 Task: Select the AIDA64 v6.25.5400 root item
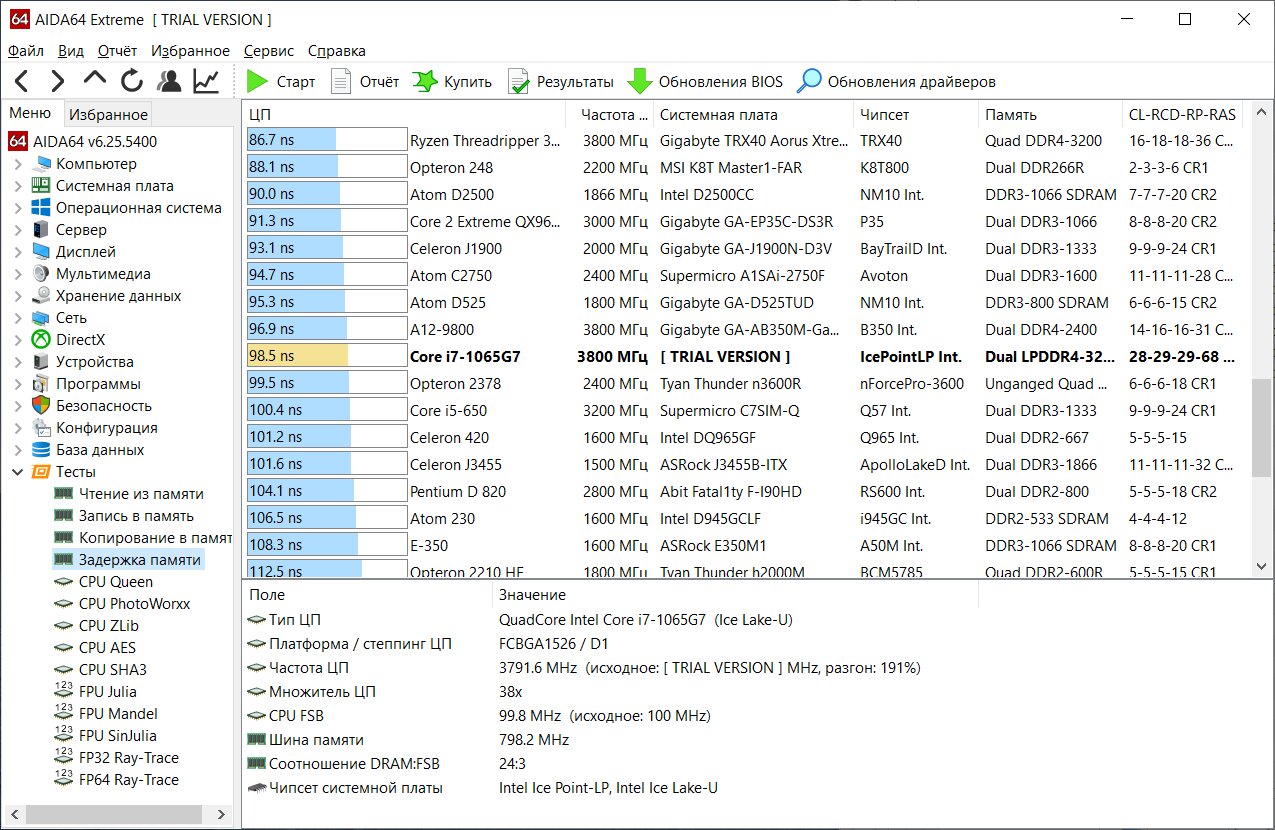83,142
